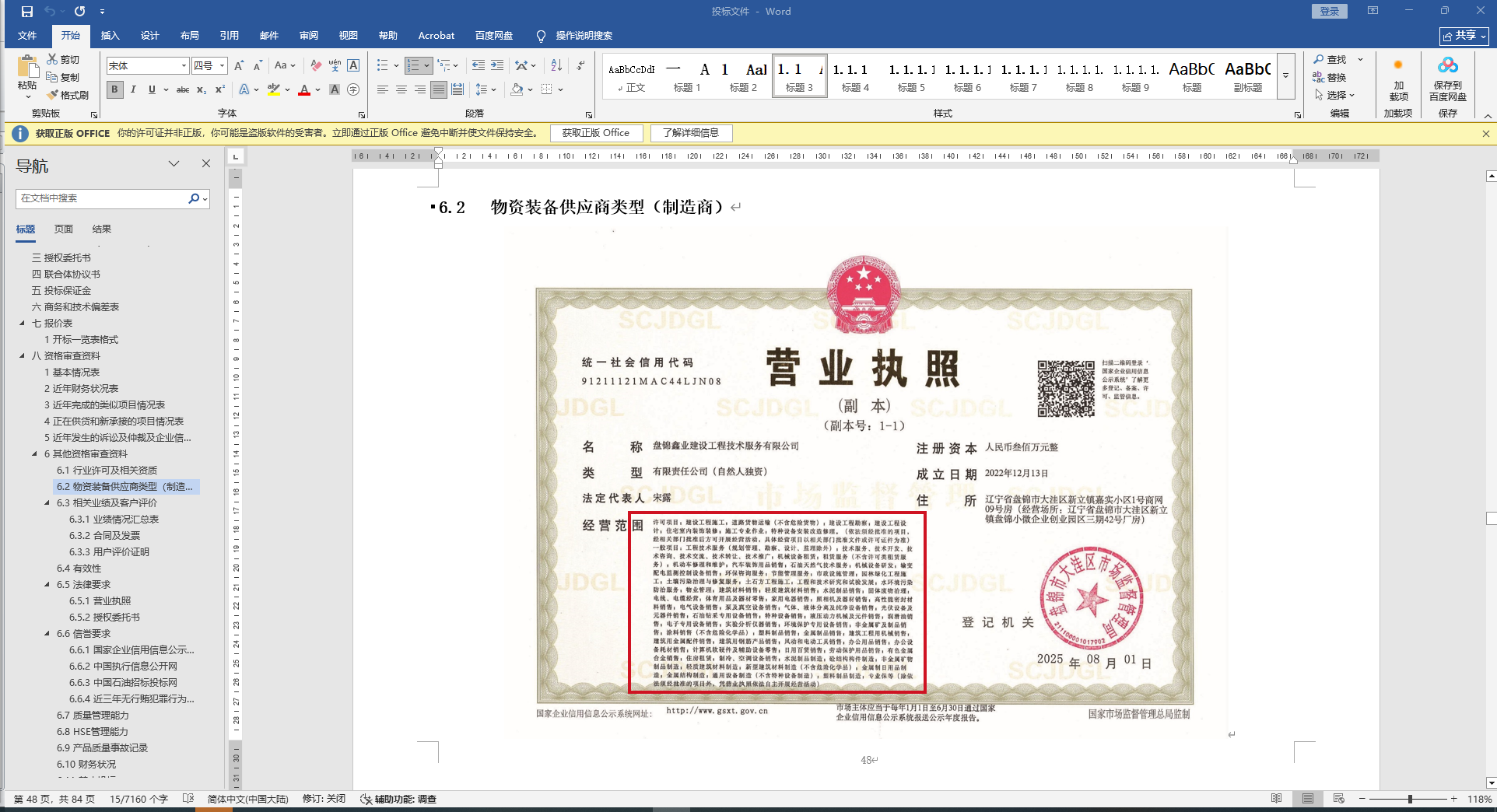The height and width of the screenshot is (812, 1497).
Task: Switch to the 插入 (Insert) ribbon tab
Action: 110,36
